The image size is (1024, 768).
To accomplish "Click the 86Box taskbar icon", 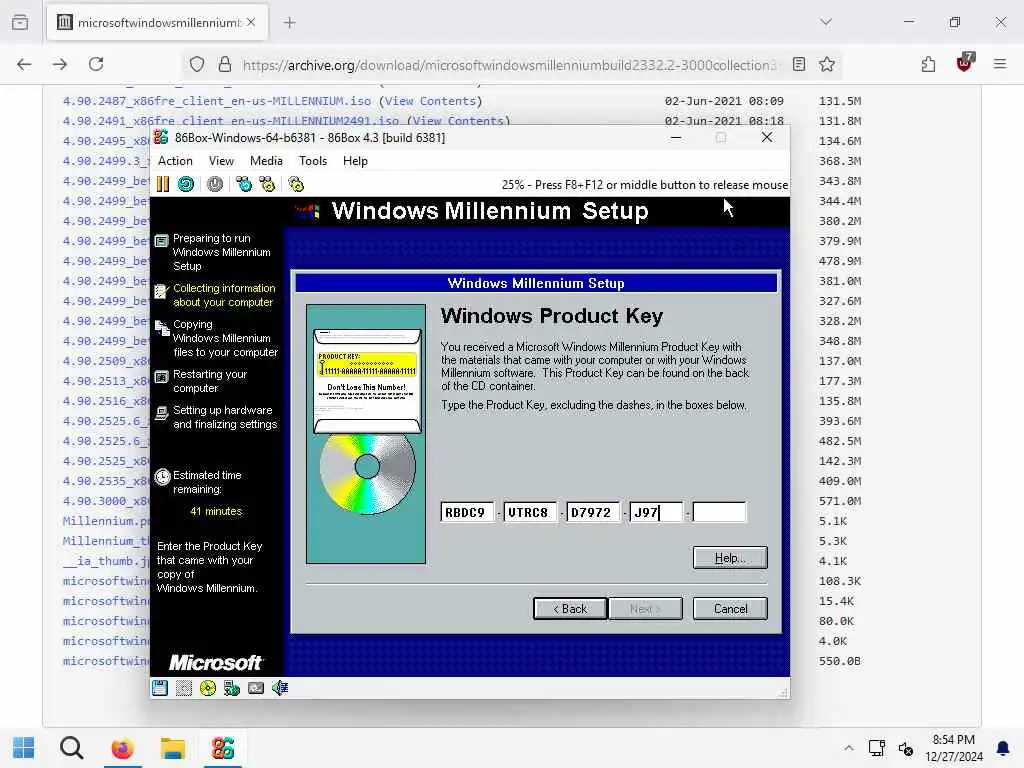I will tap(223, 748).
